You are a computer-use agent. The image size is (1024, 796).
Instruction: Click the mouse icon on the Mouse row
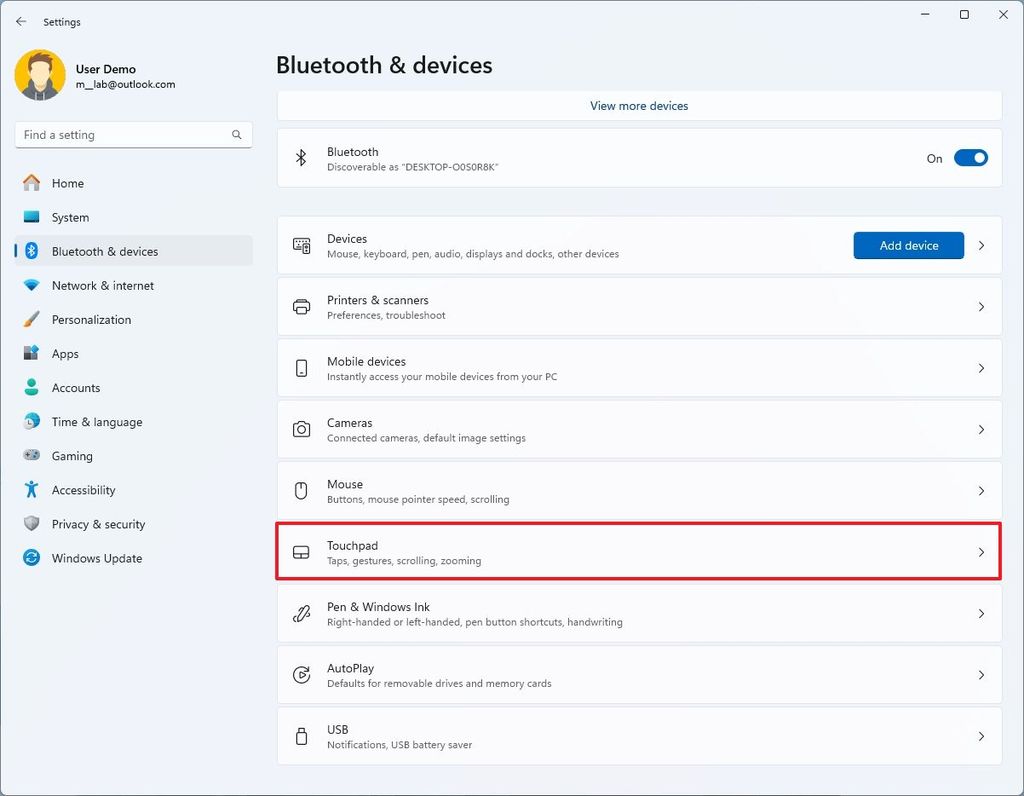[301, 491]
